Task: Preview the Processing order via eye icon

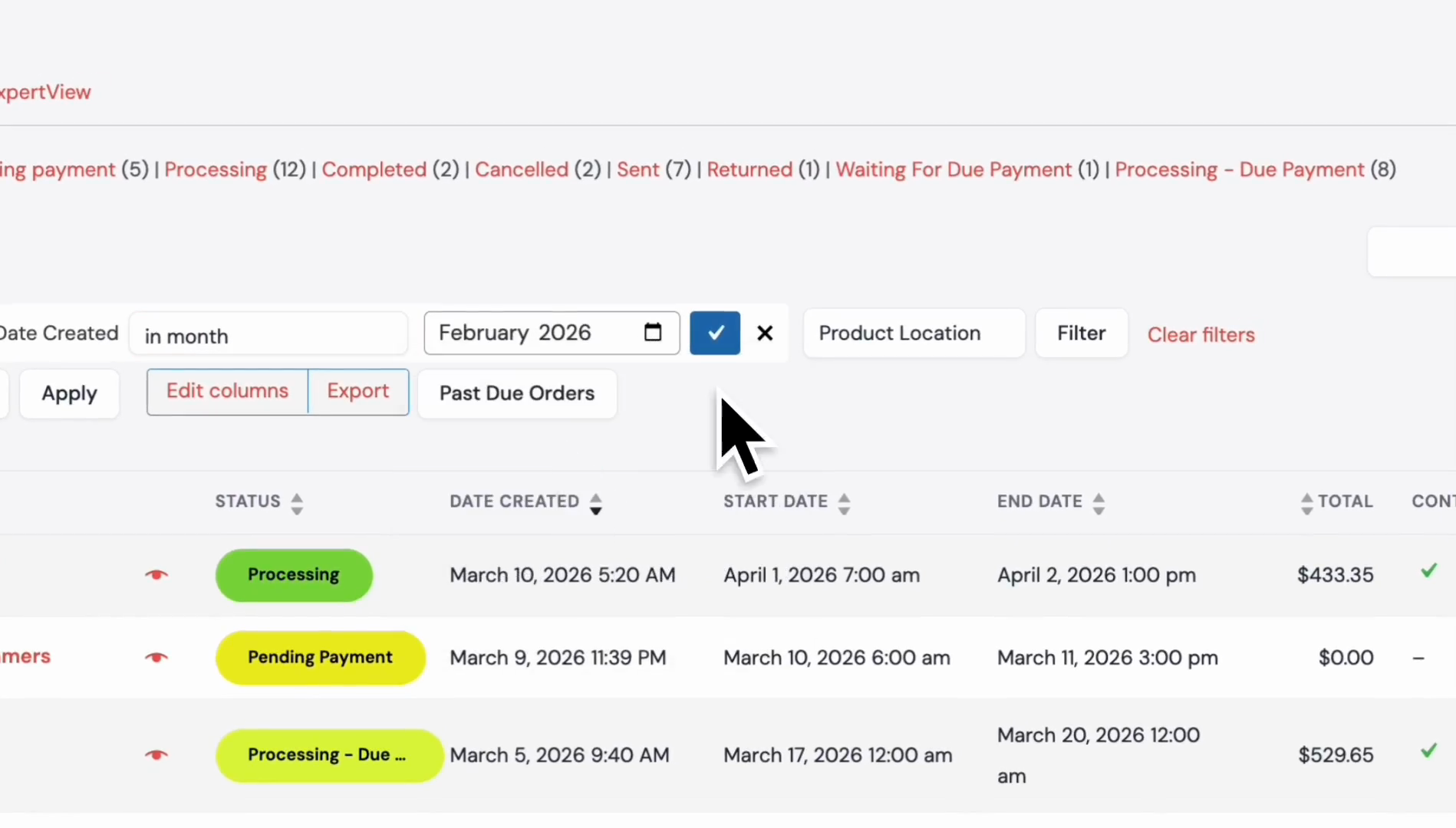Action: click(156, 575)
